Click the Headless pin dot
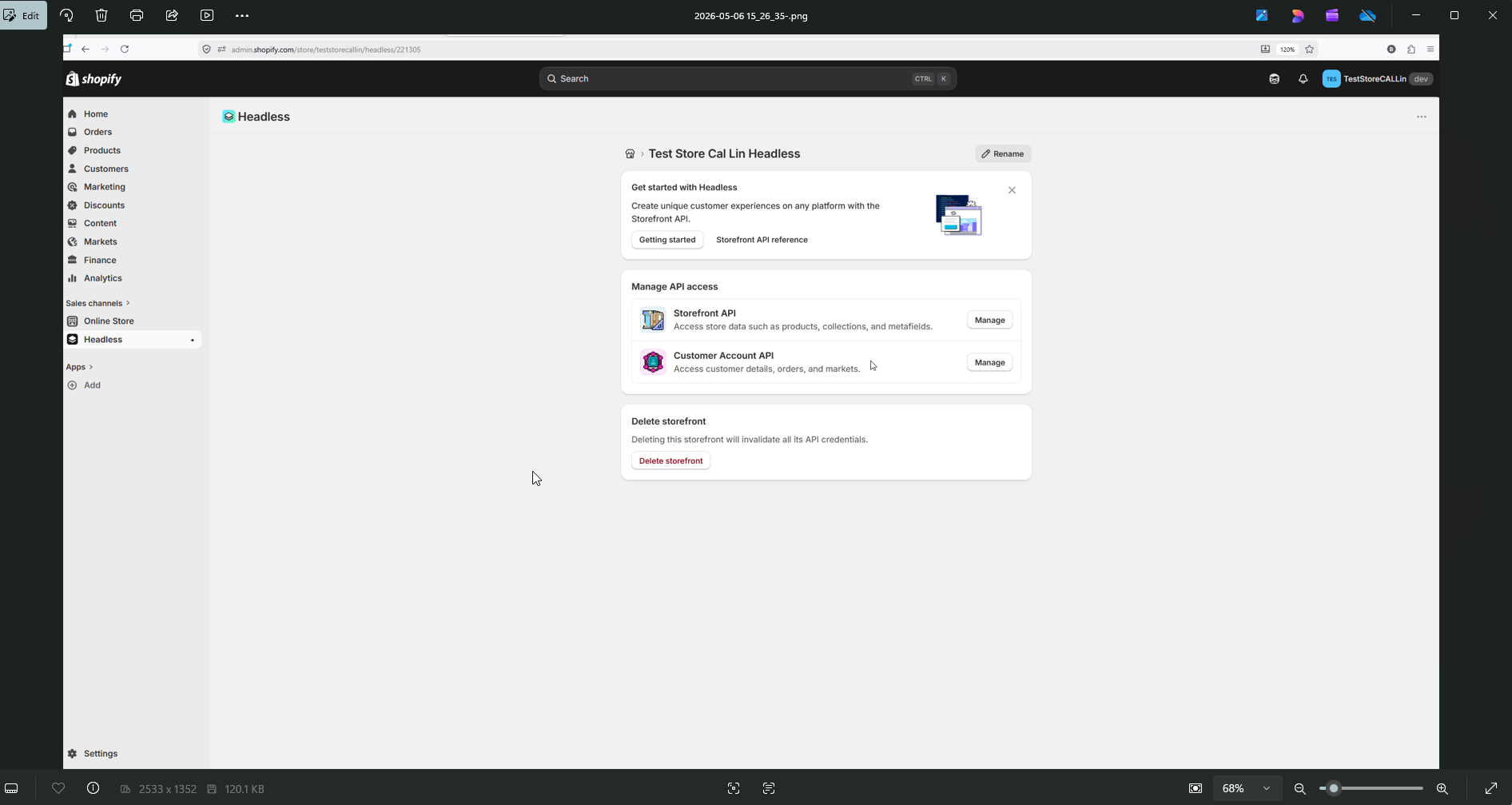The width and height of the screenshot is (1512, 805). click(192, 340)
